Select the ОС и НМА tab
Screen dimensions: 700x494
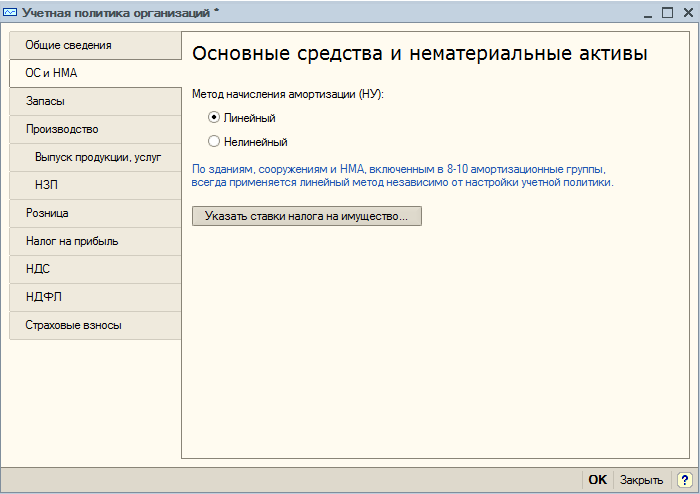pos(95,73)
